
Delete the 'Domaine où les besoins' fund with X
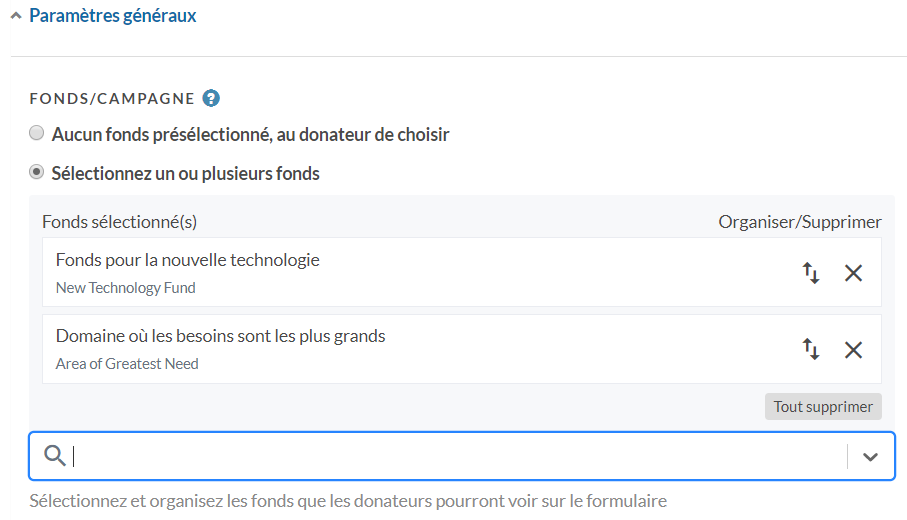[x=853, y=349]
